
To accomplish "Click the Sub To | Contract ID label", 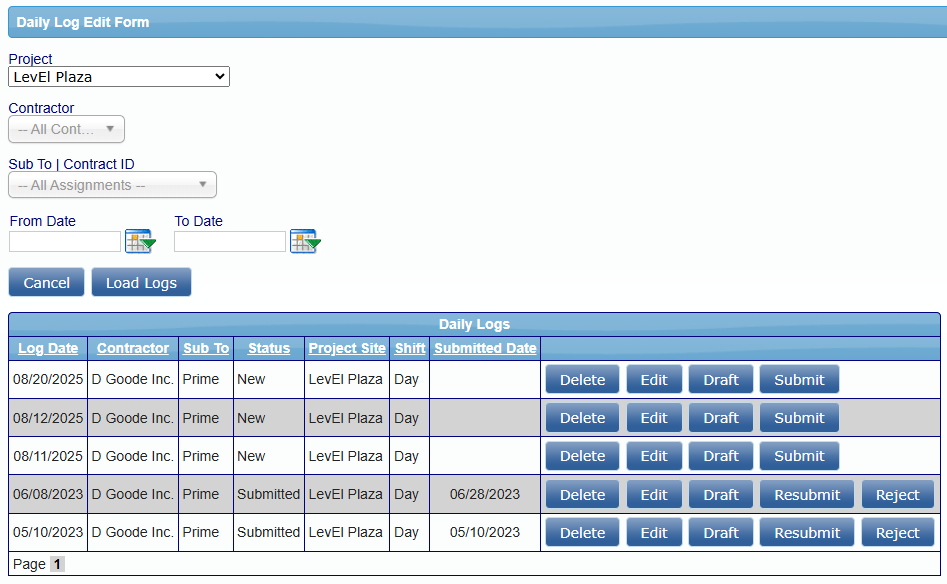I will pos(71,164).
